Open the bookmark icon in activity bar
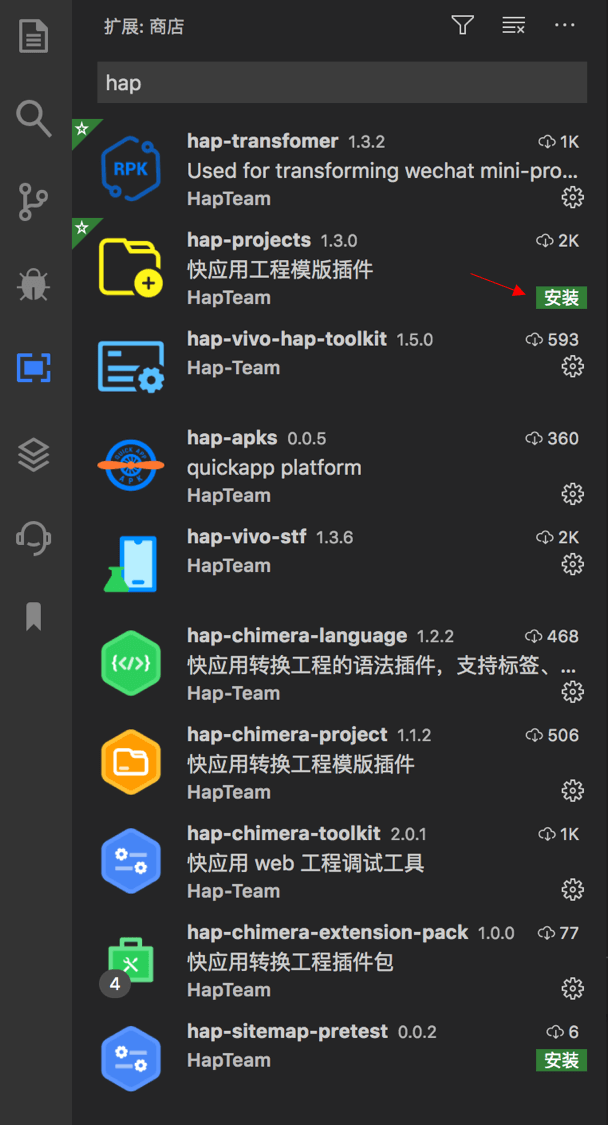Viewport: 608px width, 1125px height. tap(34, 616)
